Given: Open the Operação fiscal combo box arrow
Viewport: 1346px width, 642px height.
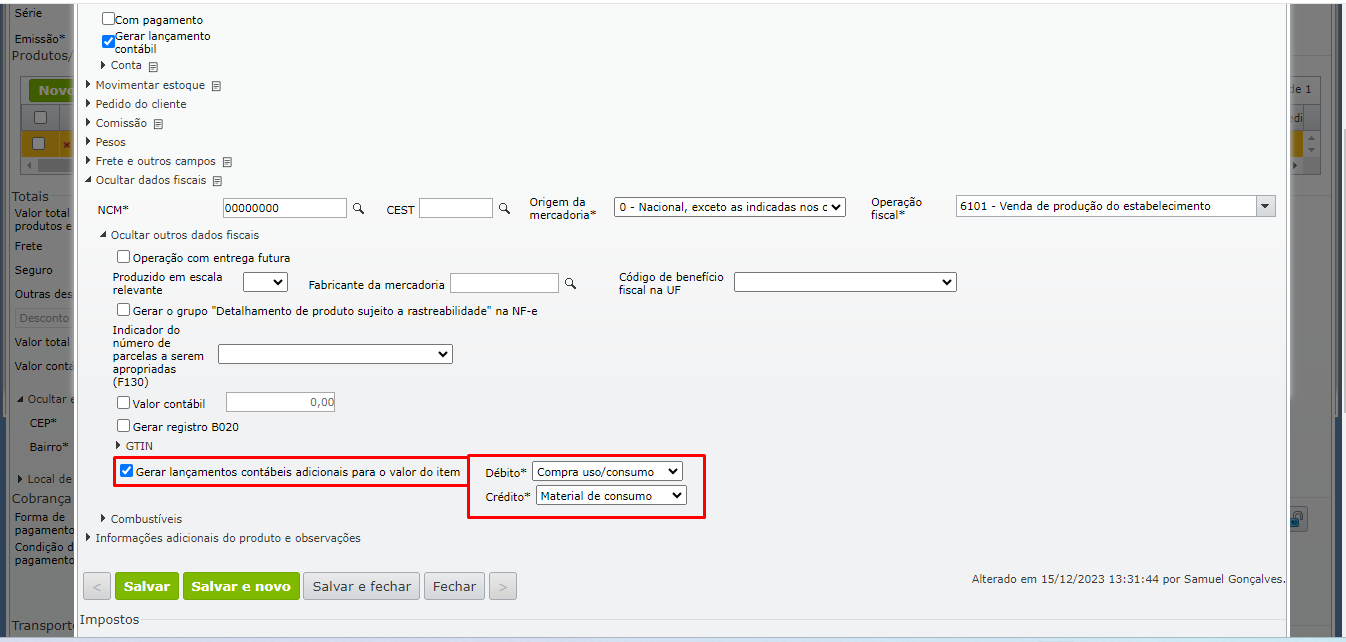Looking at the screenshot, I should (1266, 206).
